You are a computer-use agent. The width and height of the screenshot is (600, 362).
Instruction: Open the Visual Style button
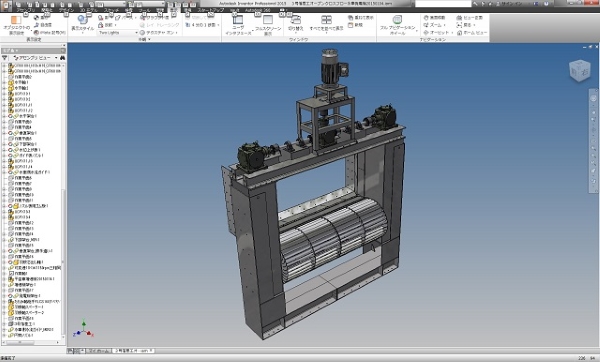[82, 24]
